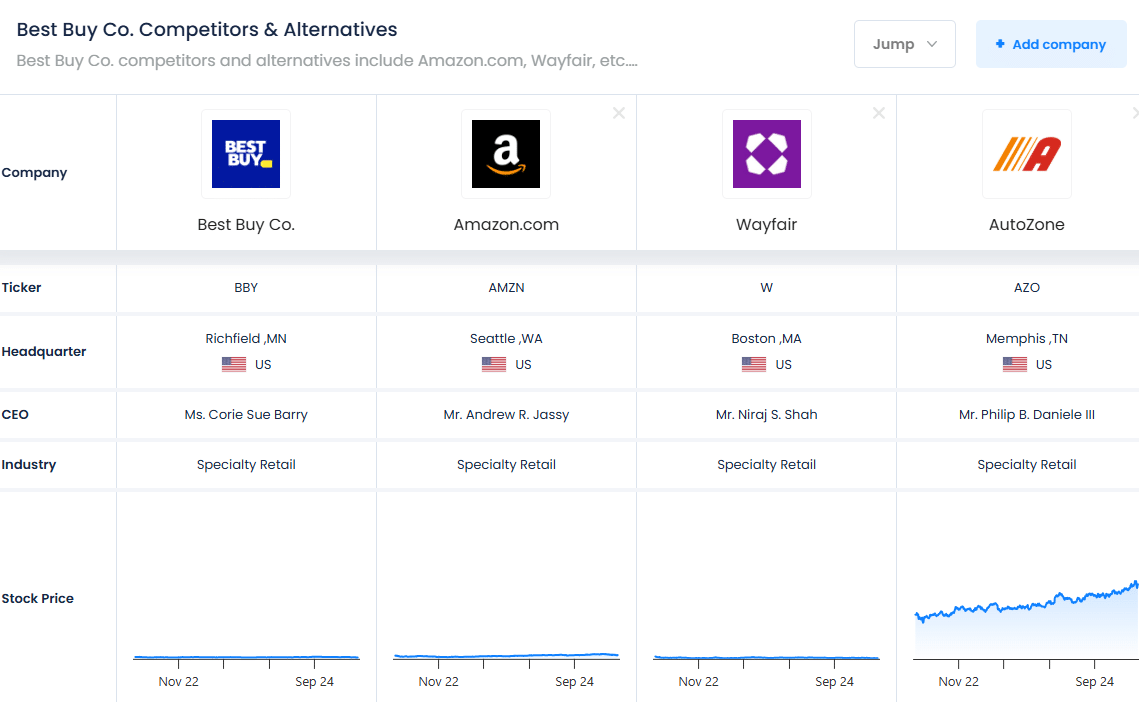Open the AutoZone company name link
1139x702 pixels.
1026,225
